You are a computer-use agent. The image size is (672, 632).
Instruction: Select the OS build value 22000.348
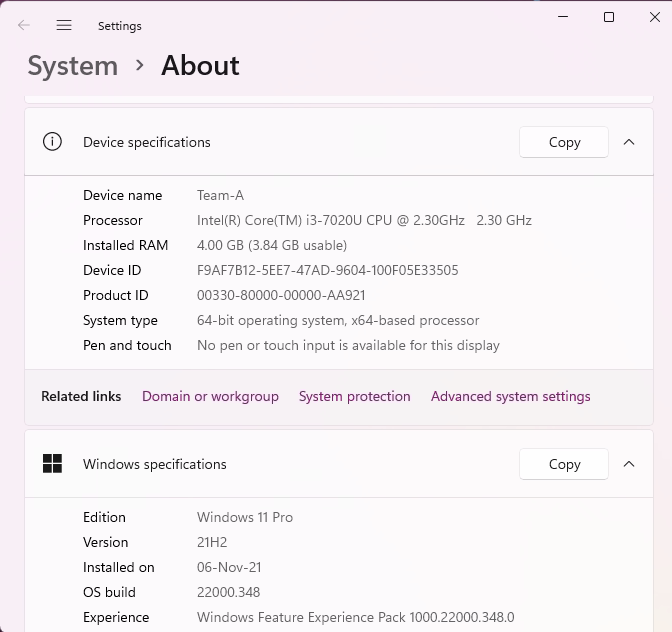(228, 592)
